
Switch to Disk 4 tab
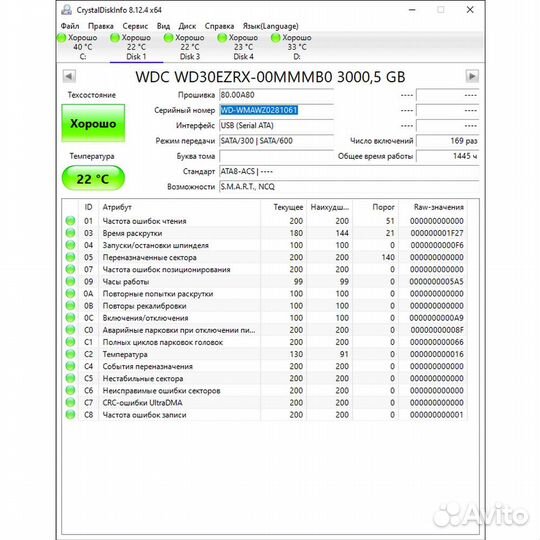click(x=243, y=47)
